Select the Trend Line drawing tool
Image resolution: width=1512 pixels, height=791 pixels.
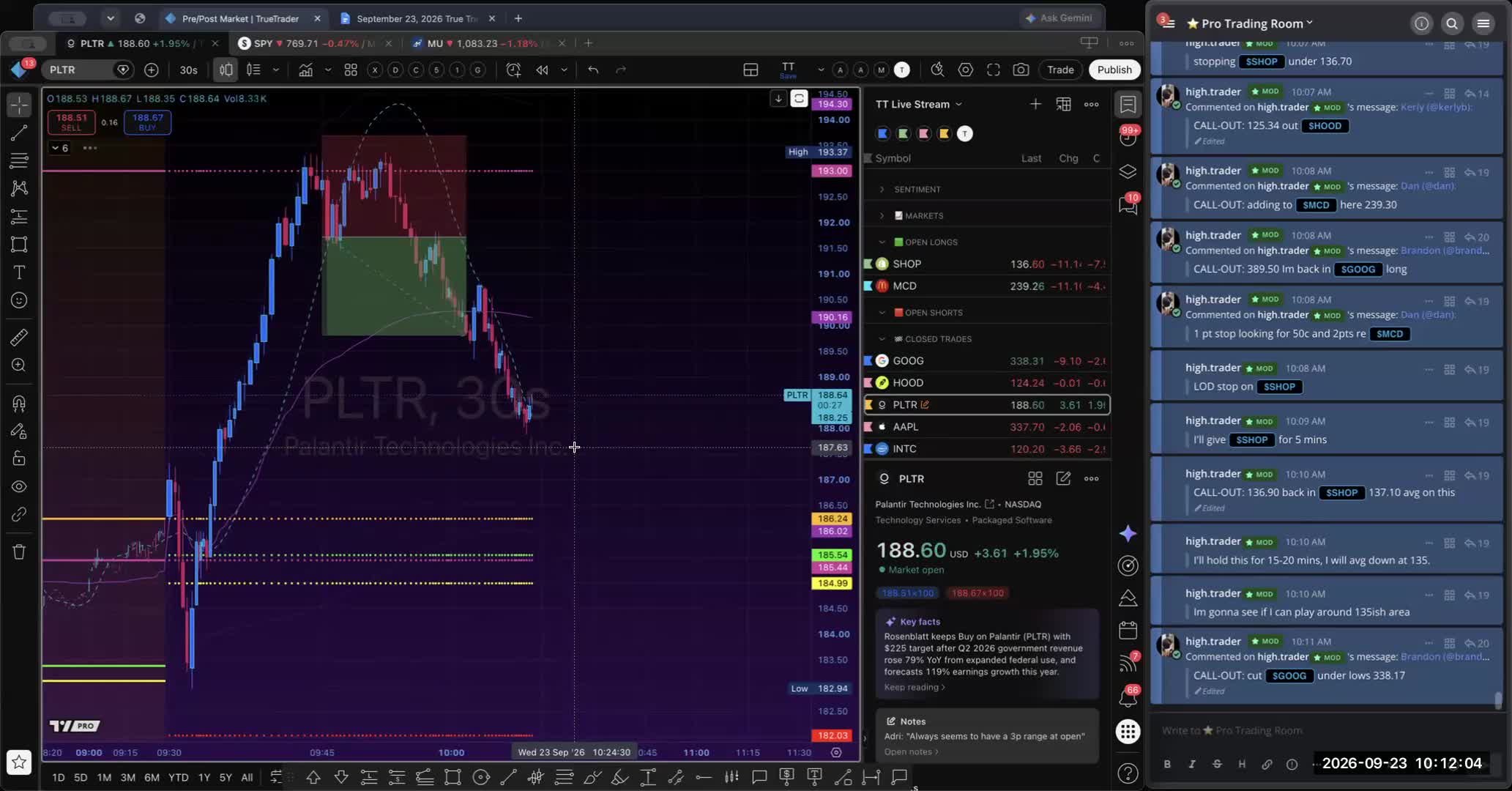pyautogui.click(x=19, y=133)
